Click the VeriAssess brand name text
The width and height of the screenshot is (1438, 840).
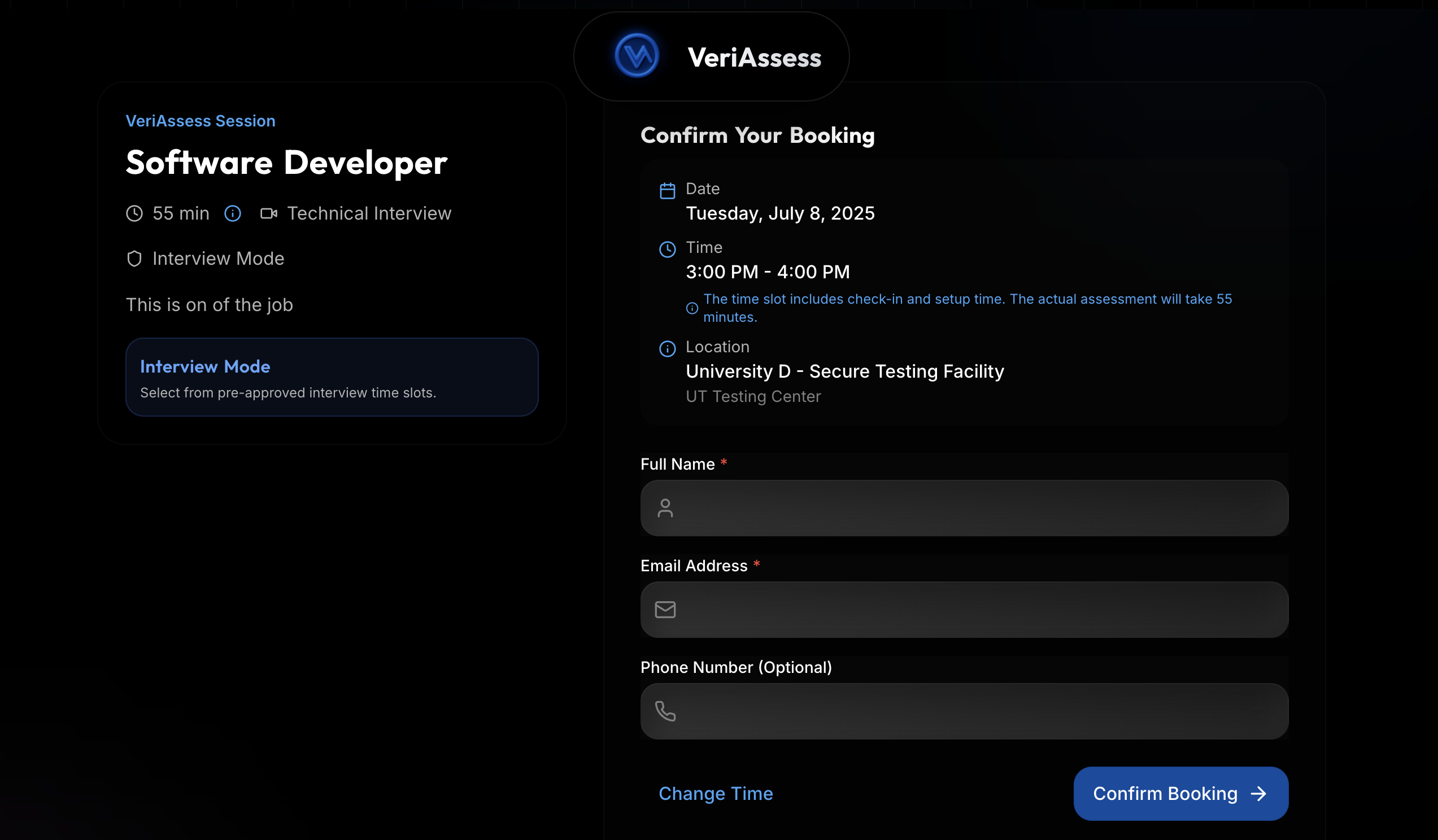(x=755, y=58)
